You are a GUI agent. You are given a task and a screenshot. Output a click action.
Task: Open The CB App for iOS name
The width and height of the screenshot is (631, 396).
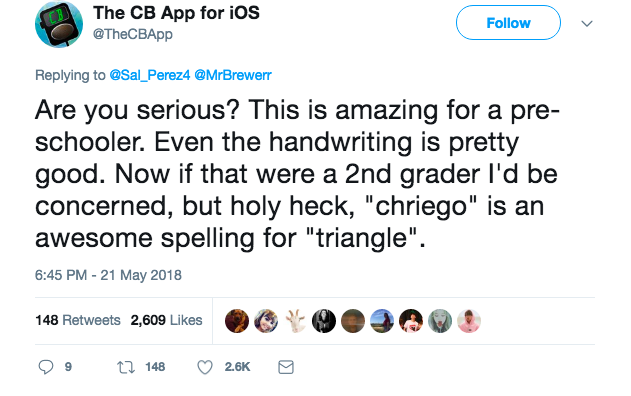coord(176,13)
